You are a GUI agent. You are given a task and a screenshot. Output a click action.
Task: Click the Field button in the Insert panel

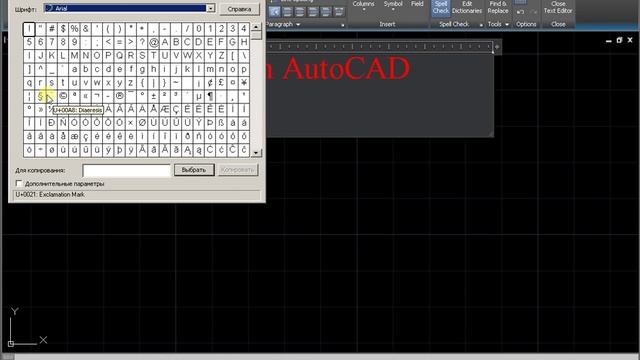point(417,4)
